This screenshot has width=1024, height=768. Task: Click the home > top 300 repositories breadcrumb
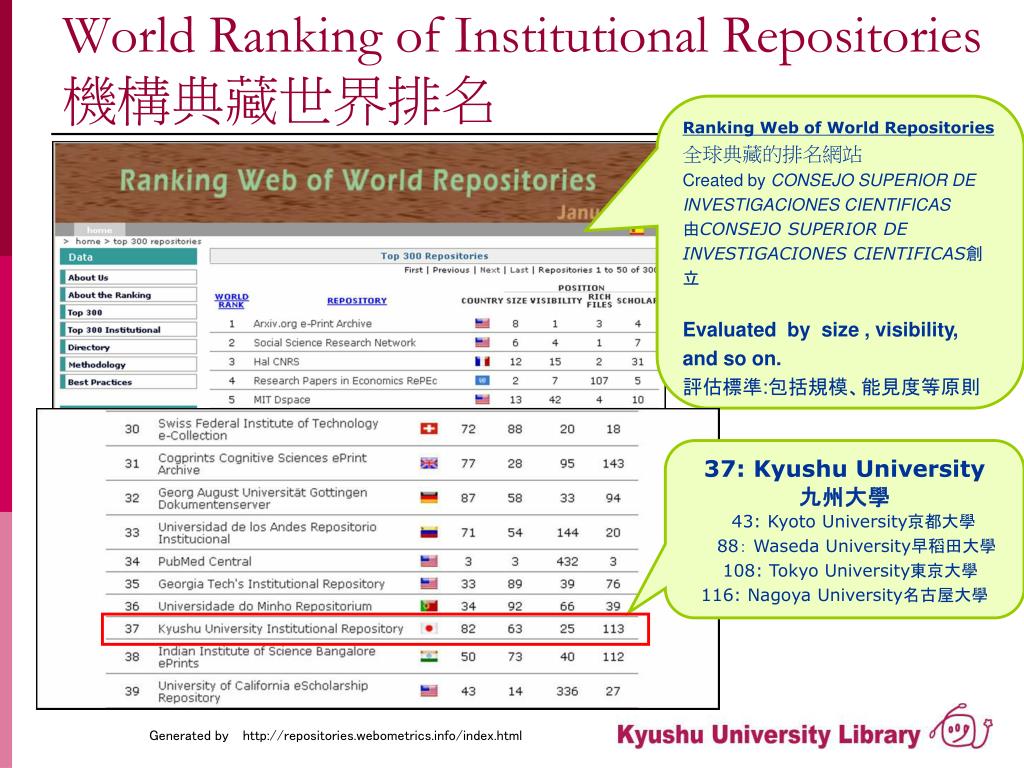(x=138, y=241)
